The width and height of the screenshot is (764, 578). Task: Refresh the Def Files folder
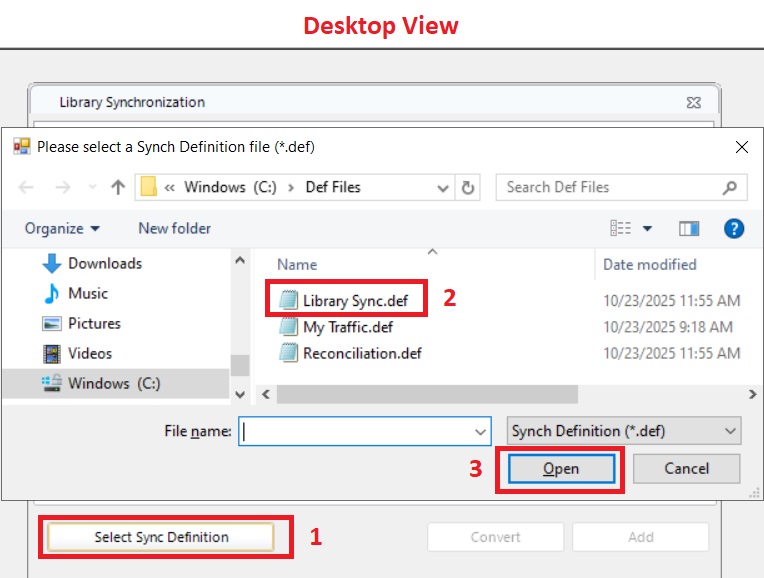pyautogui.click(x=468, y=188)
